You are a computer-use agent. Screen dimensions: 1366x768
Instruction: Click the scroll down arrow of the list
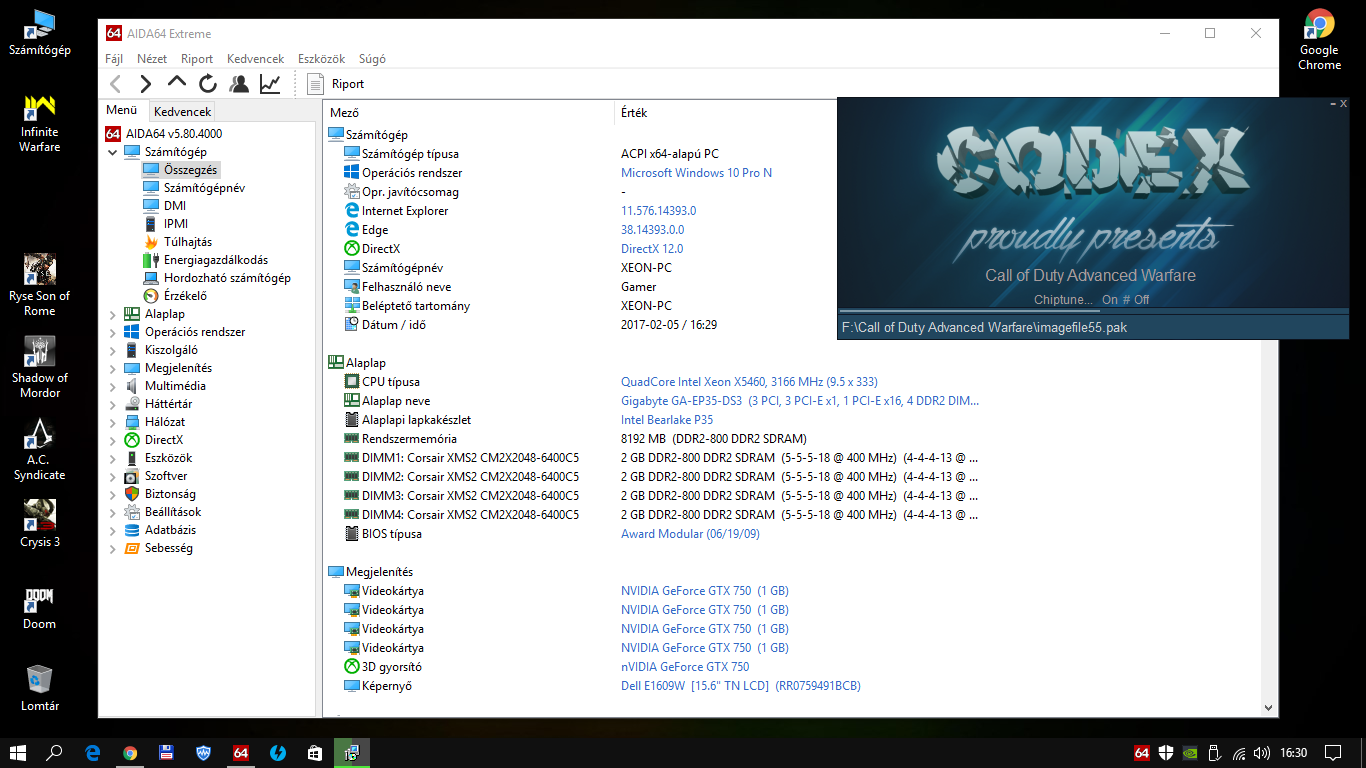tap(1269, 707)
